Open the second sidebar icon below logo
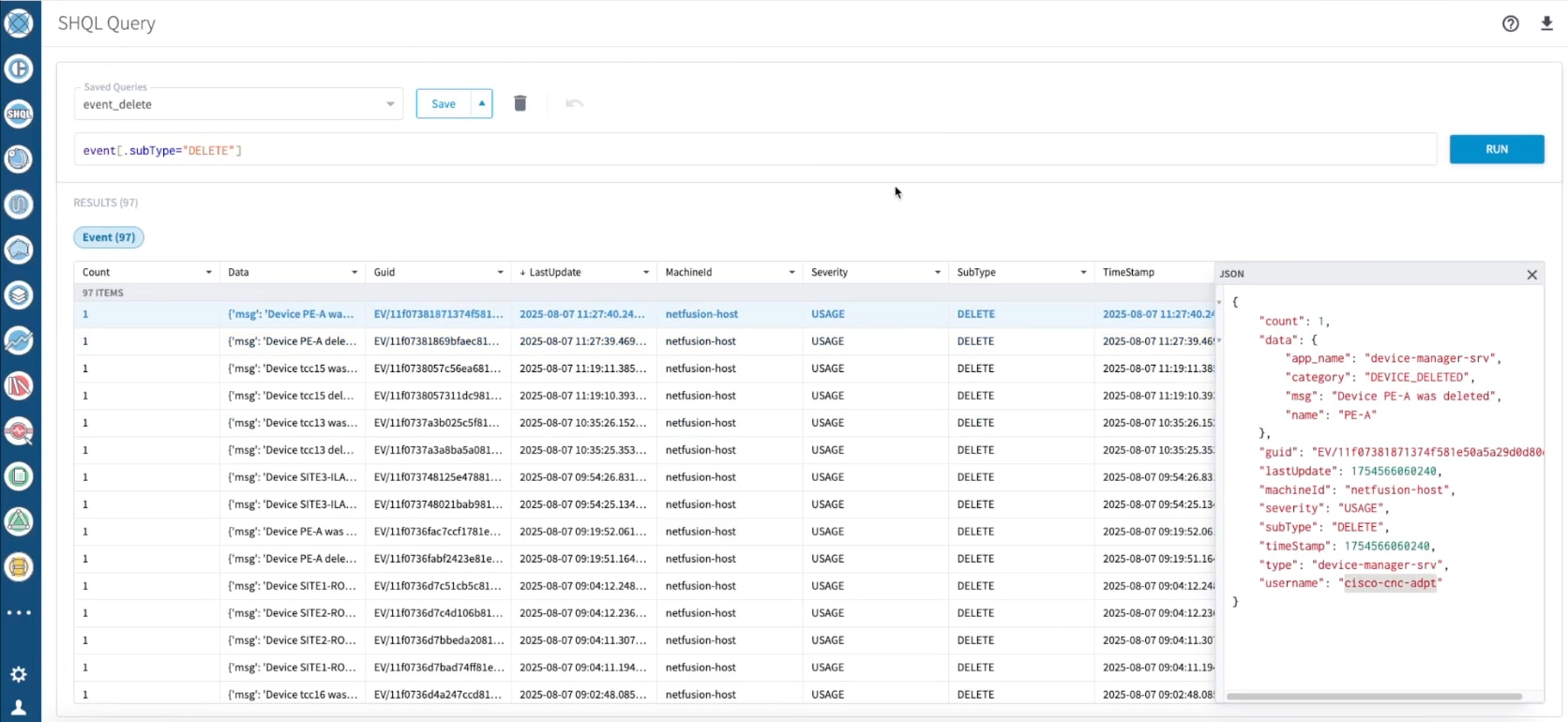1568x722 pixels. (x=19, y=68)
